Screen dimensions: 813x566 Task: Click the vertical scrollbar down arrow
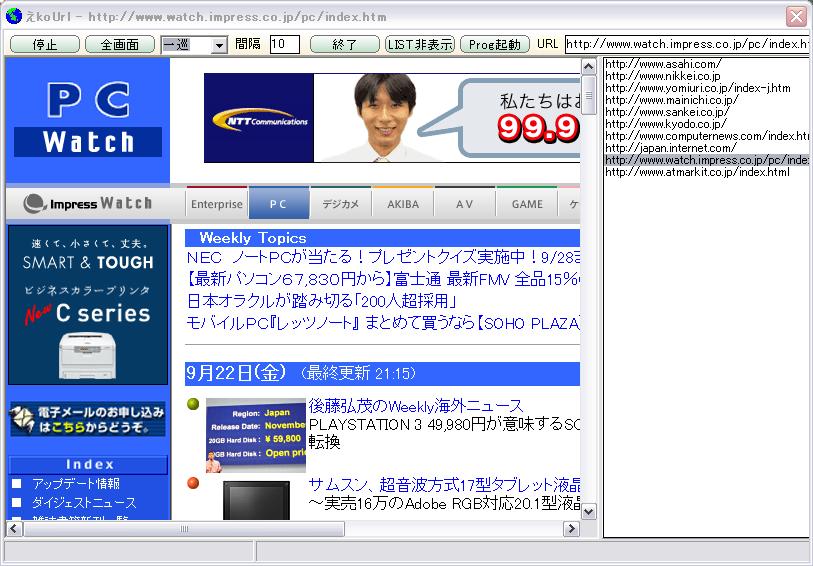(x=588, y=512)
